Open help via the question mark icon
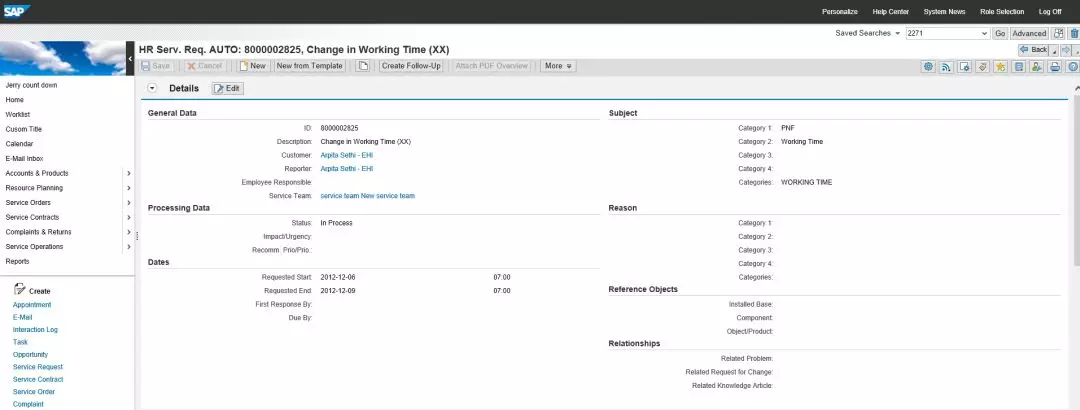The width and height of the screenshot is (1080, 410). pyautogui.click(x=1072, y=67)
